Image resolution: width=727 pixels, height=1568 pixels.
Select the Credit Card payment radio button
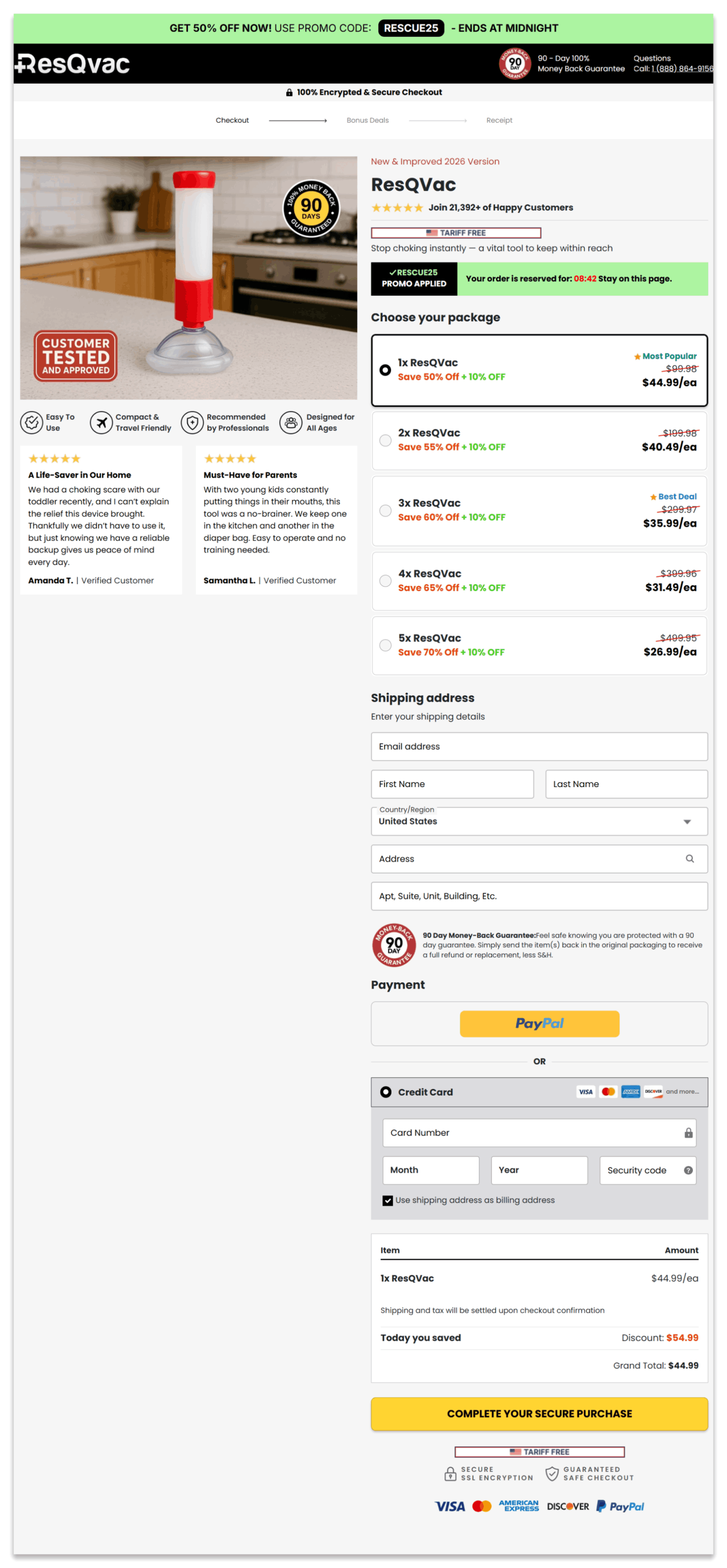click(x=385, y=1092)
